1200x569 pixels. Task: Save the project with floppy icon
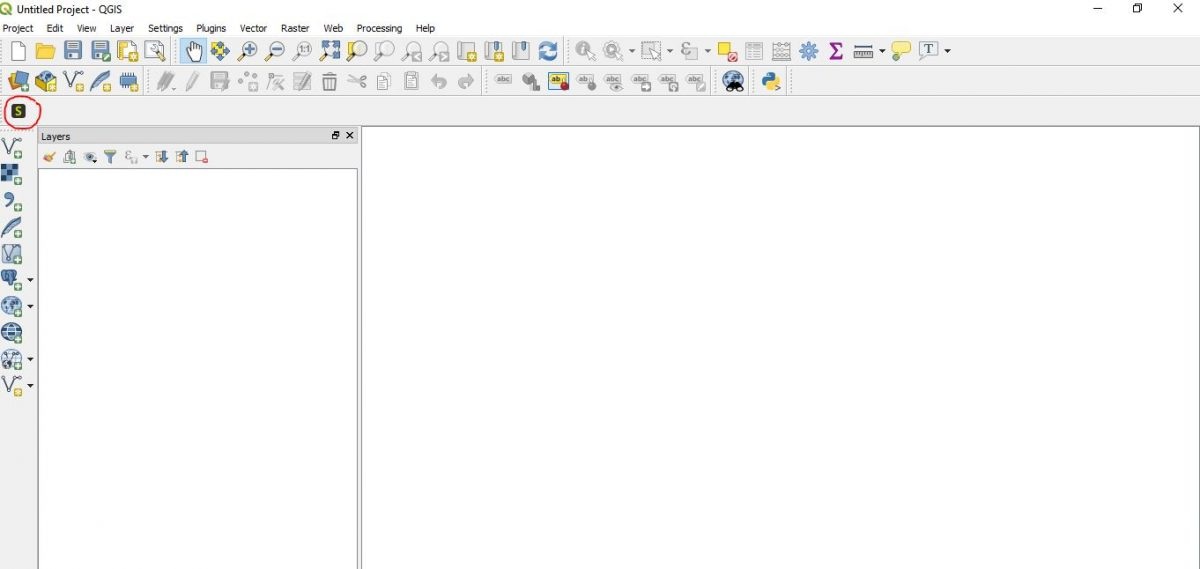point(73,51)
